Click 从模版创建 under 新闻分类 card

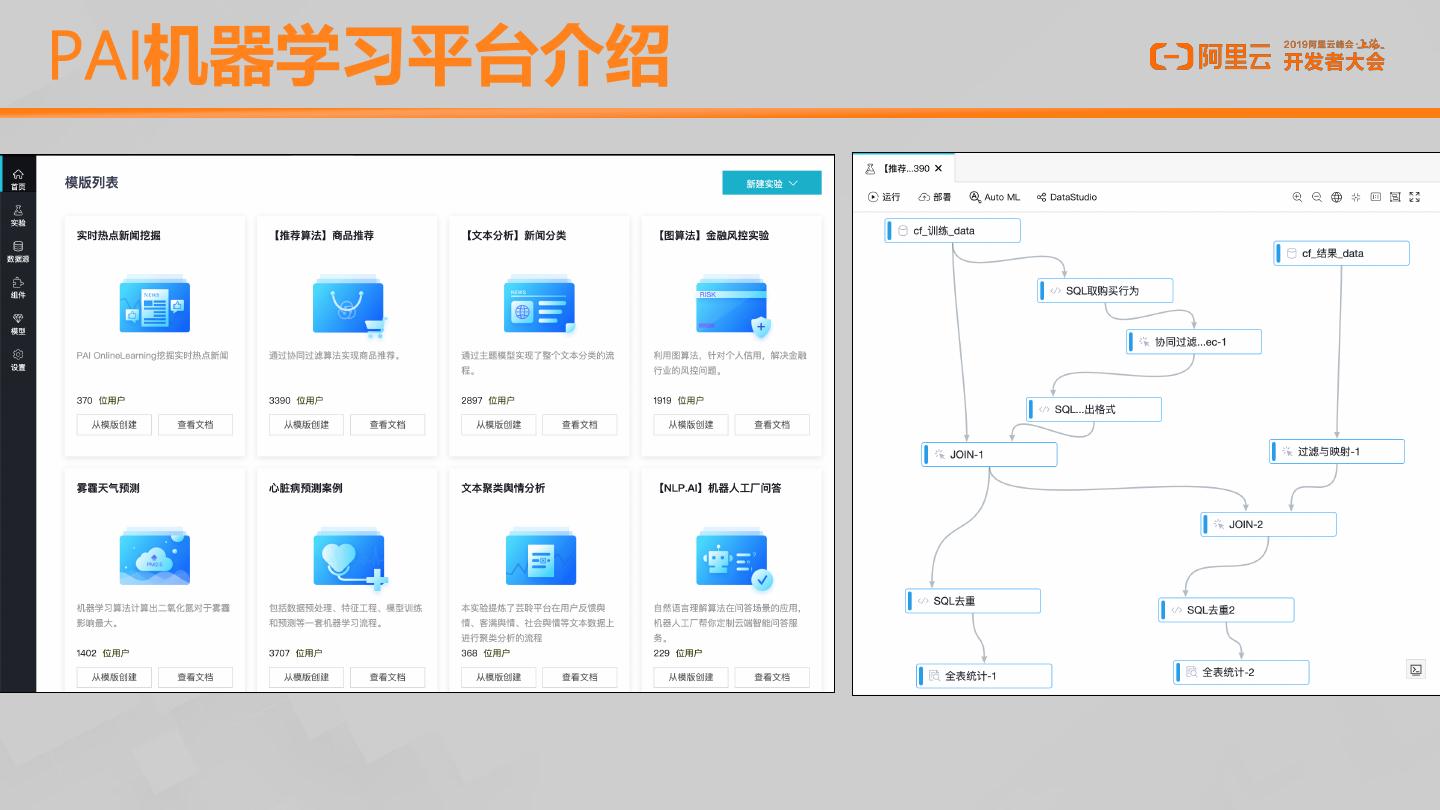tap(498, 425)
